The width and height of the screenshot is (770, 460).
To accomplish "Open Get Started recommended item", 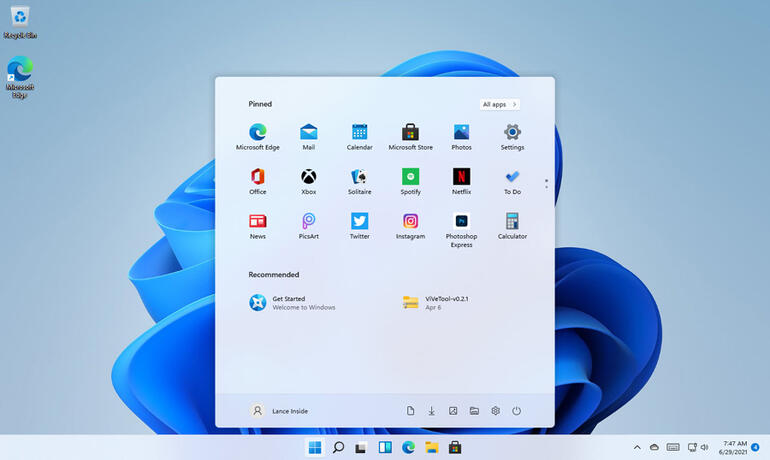I will (292, 303).
